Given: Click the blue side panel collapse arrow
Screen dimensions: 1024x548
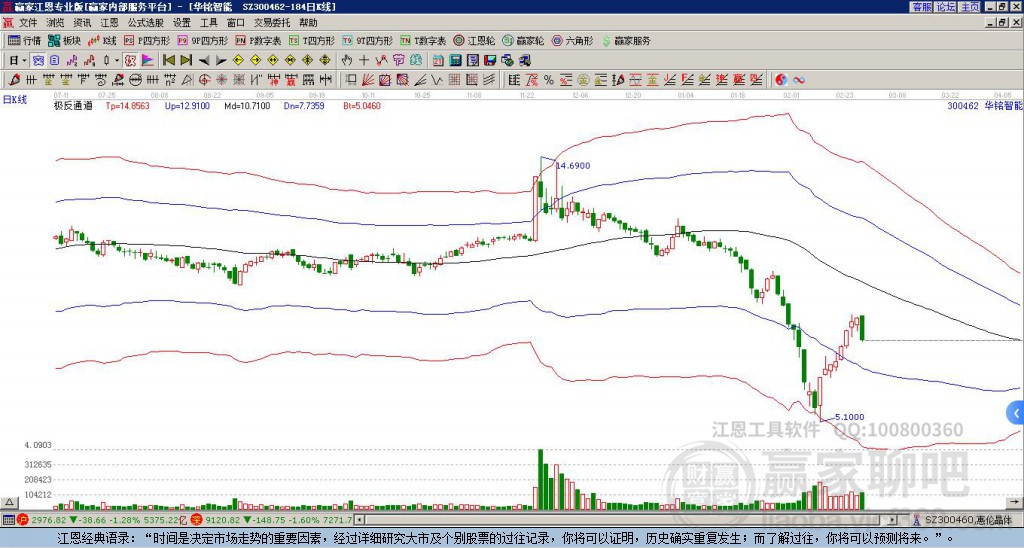Looking at the screenshot, I should pos(1016,413).
